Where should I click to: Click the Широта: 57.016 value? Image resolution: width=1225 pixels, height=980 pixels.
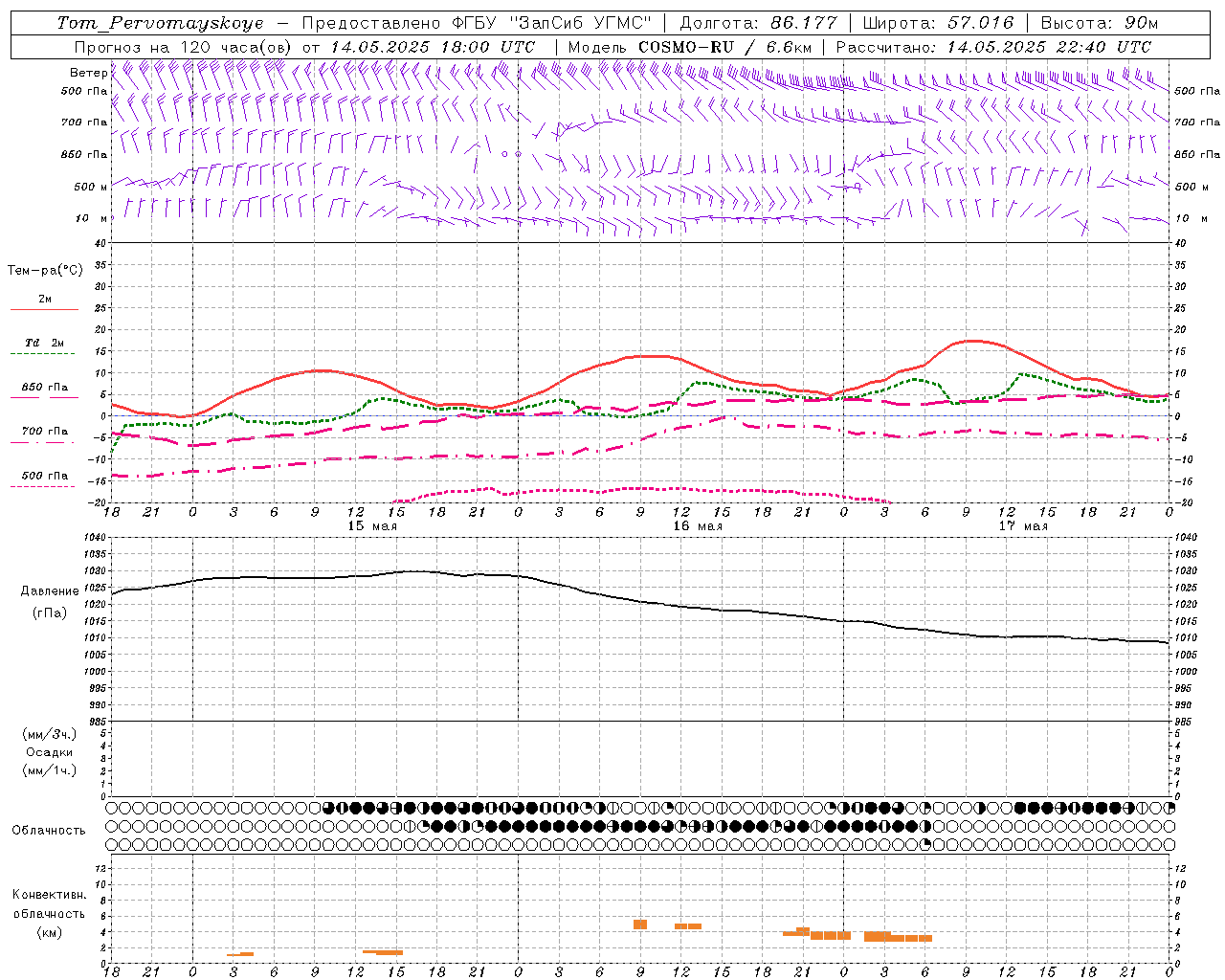point(938,23)
